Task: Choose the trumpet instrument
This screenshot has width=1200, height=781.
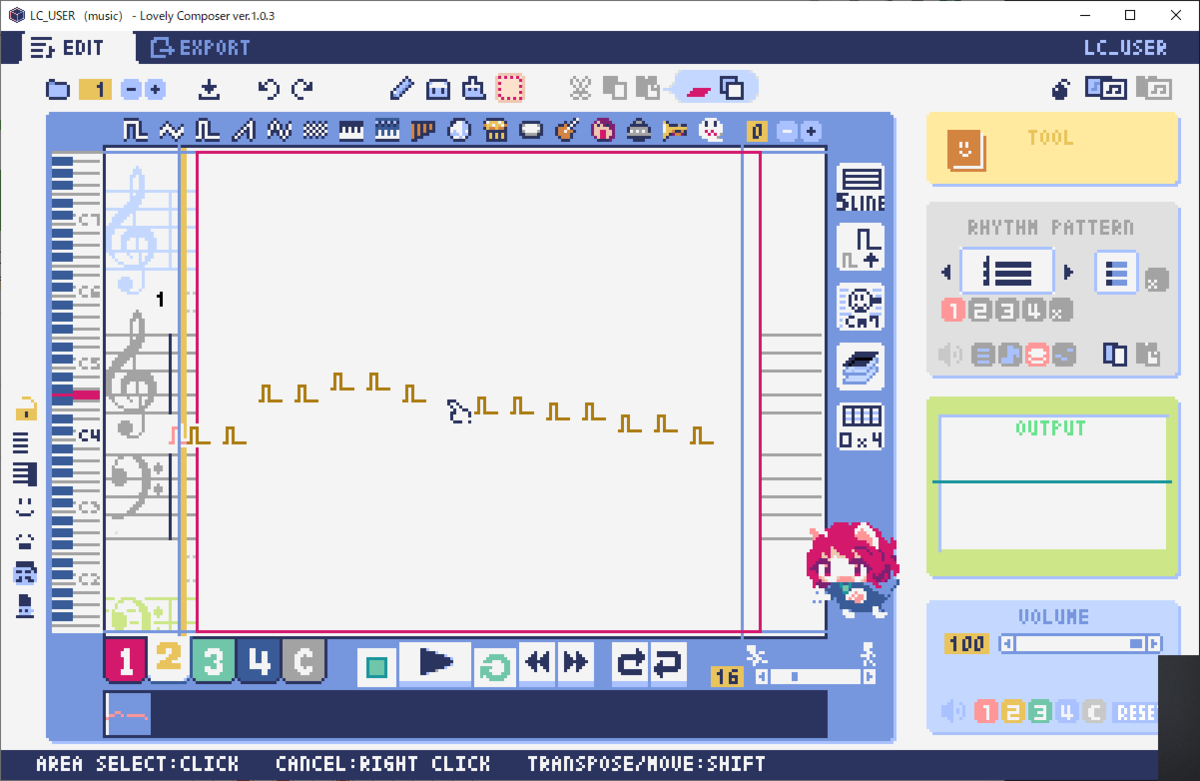Action: 675,130
